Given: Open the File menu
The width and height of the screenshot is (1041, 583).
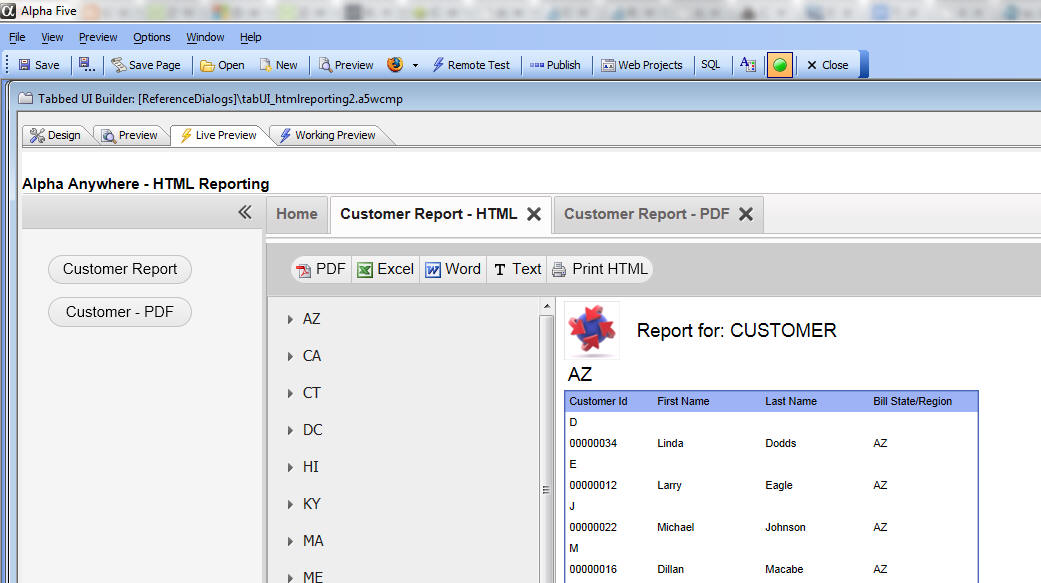Looking at the screenshot, I should click(x=17, y=37).
